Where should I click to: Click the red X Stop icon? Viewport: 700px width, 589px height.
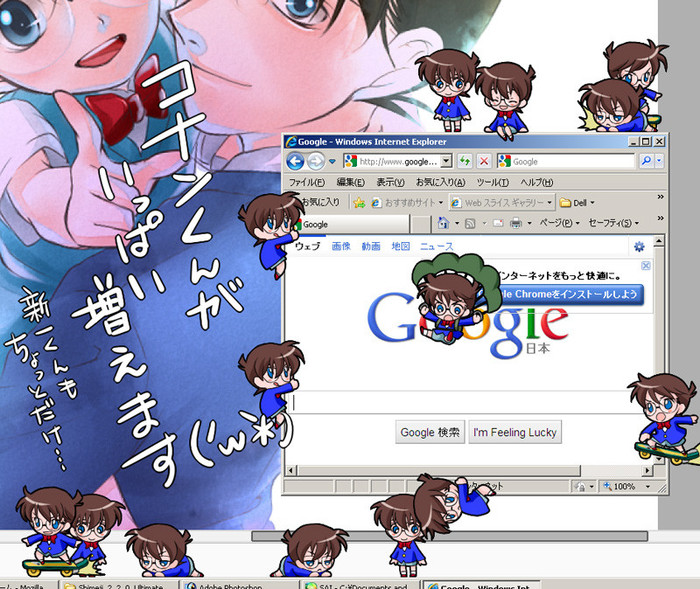pos(484,161)
